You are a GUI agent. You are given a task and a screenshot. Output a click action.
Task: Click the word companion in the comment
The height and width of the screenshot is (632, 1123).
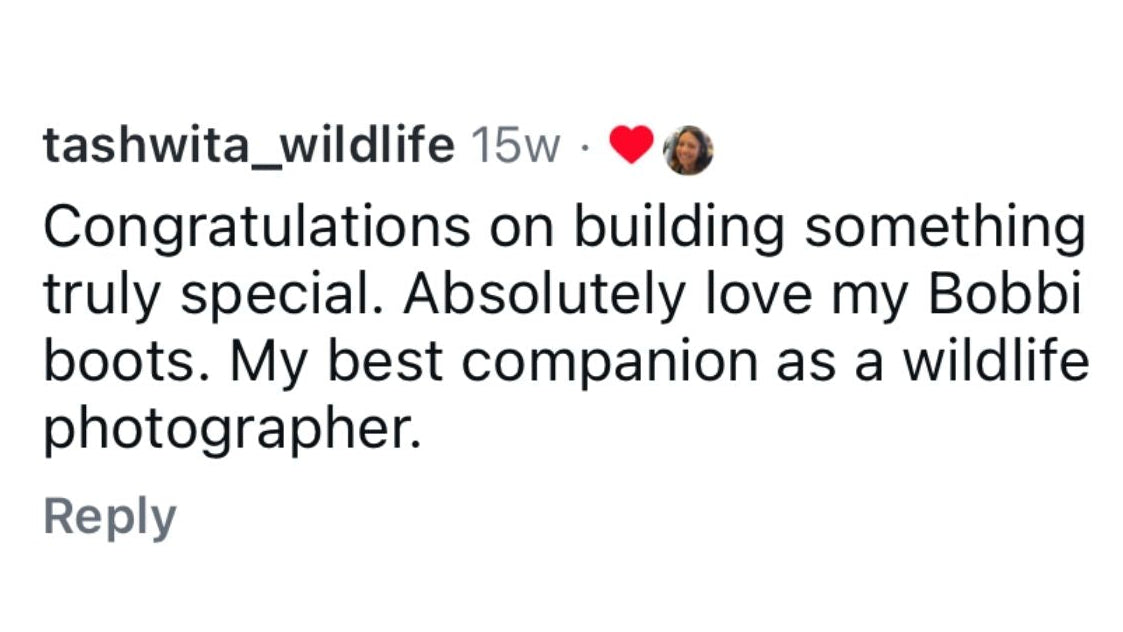[x=609, y=363]
